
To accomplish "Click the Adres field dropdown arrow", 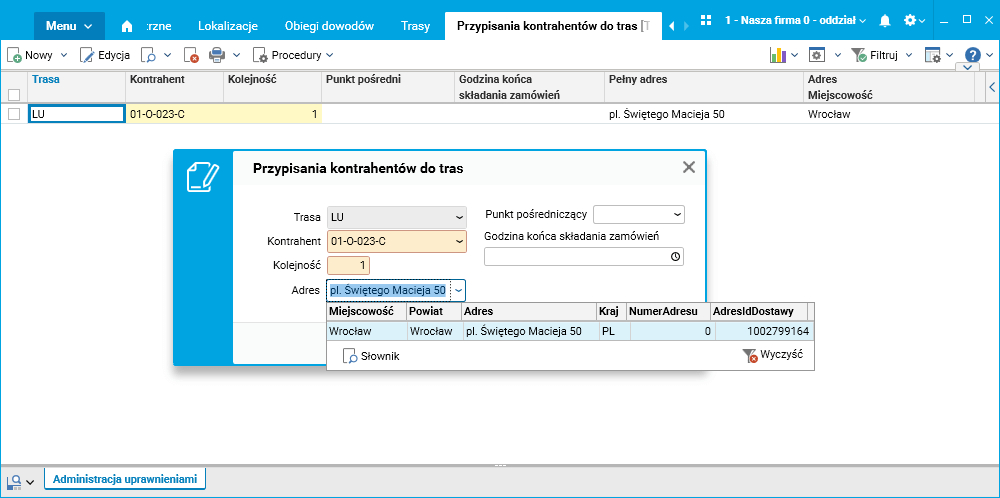I will (459, 290).
